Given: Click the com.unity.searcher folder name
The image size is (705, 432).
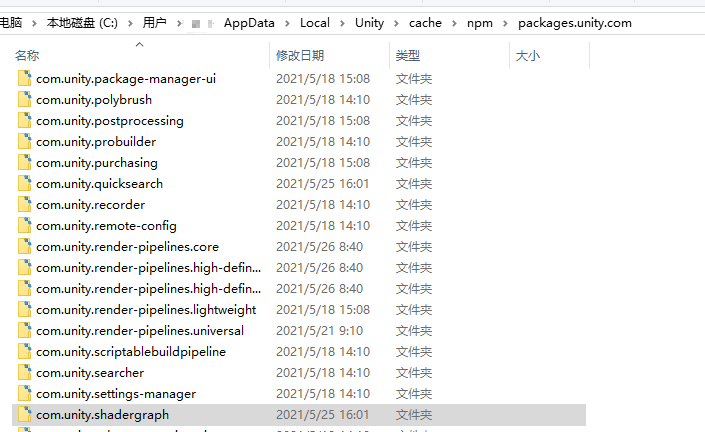Looking at the screenshot, I should pos(90,373).
